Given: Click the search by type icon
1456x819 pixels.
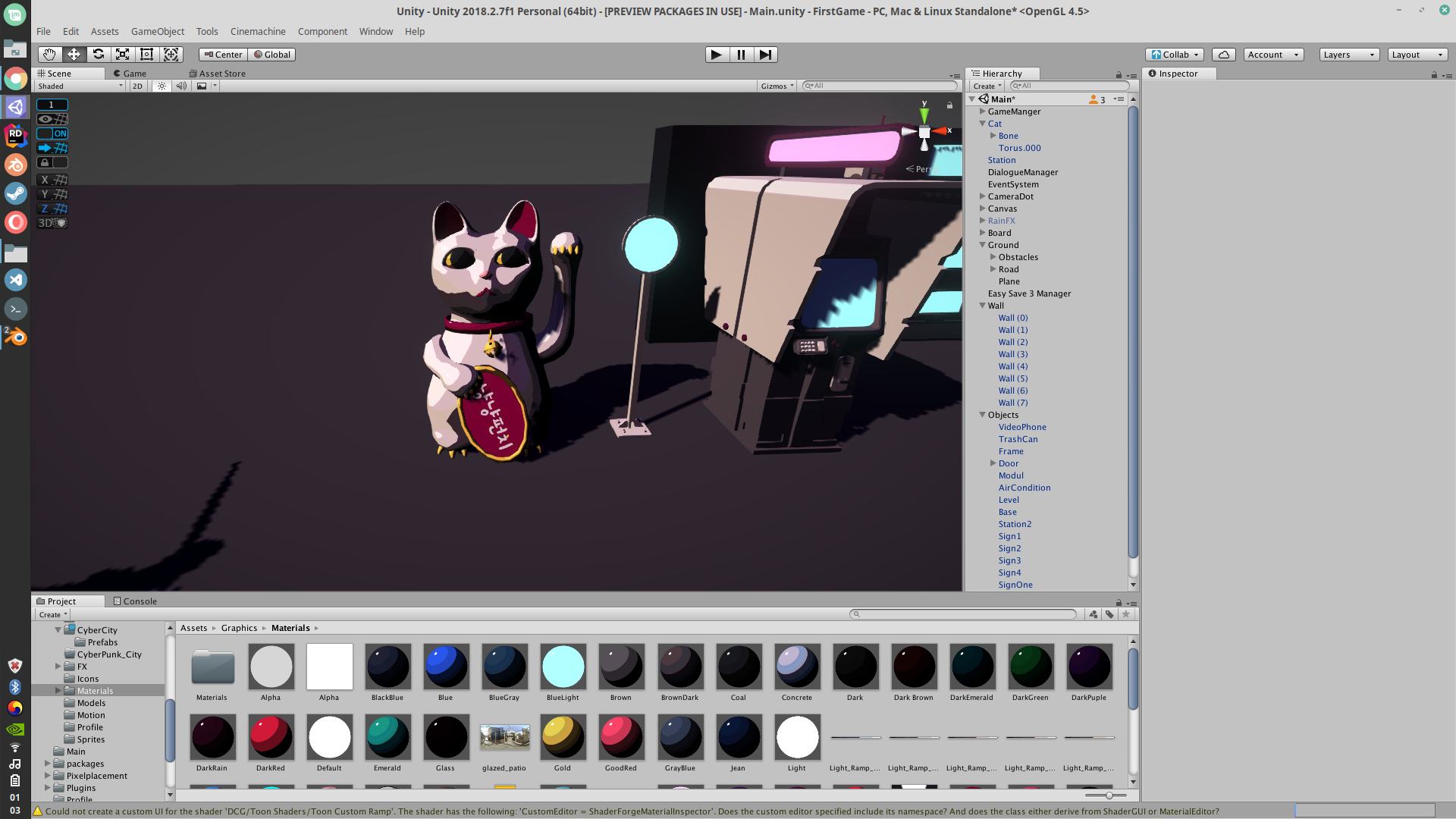Looking at the screenshot, I should pos(1093,614).
